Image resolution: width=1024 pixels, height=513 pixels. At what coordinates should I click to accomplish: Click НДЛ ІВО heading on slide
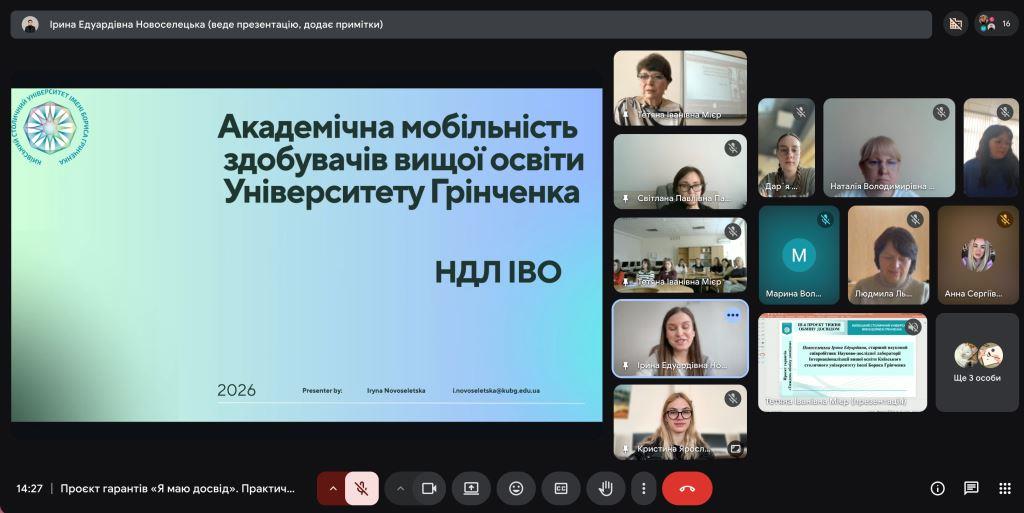point(498,272)
